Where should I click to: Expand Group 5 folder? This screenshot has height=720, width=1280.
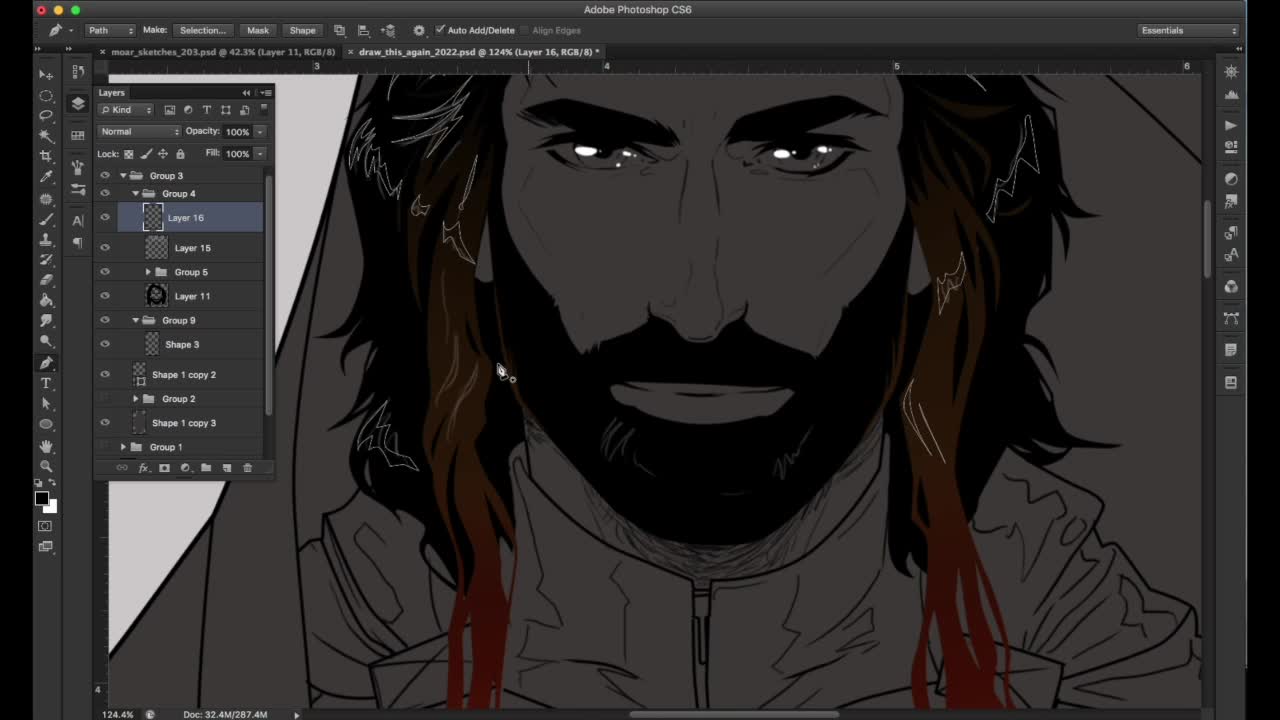click(x=148, y=272)
